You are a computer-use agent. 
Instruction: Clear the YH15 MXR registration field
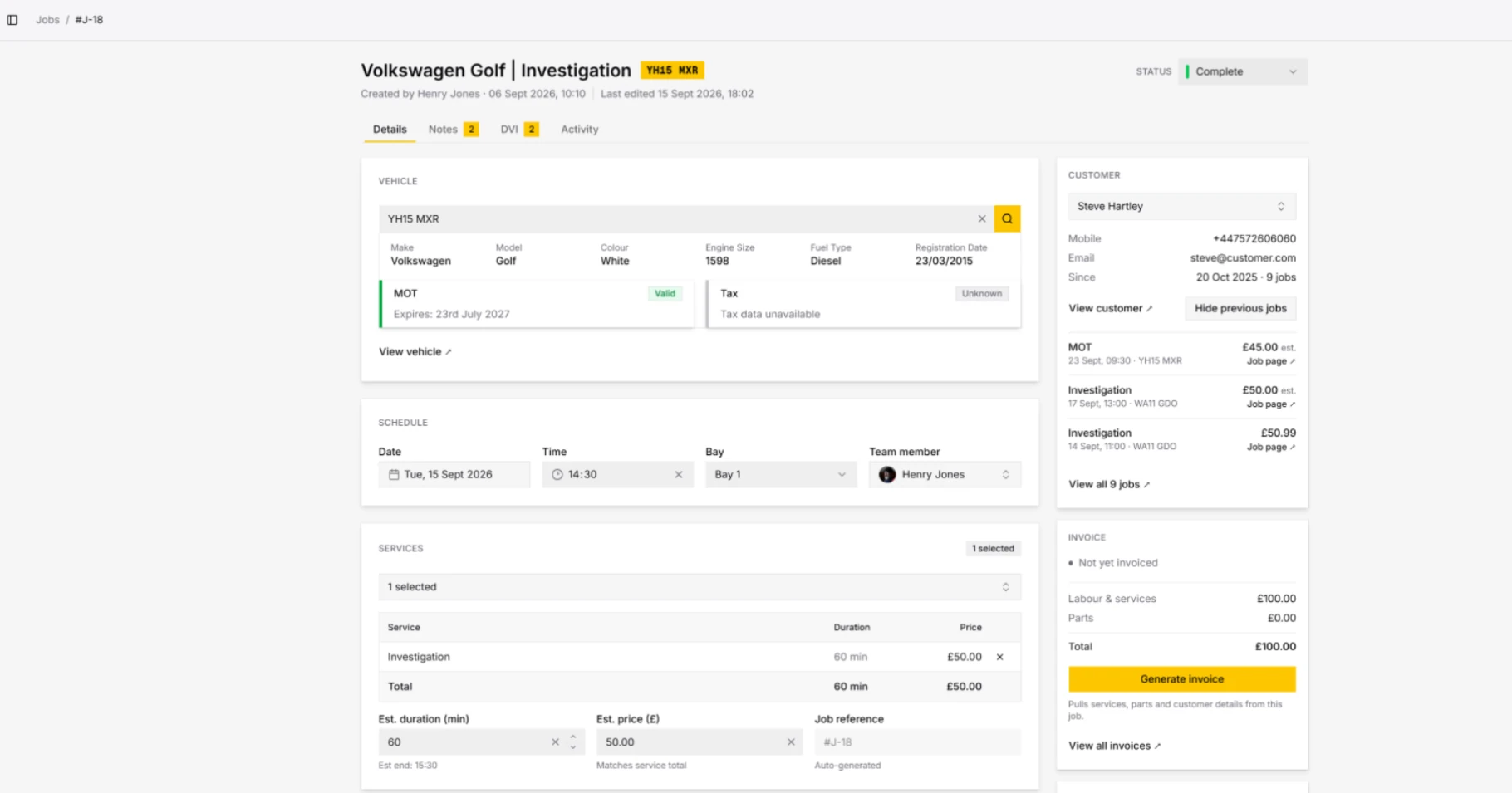(x=982, y=219)
